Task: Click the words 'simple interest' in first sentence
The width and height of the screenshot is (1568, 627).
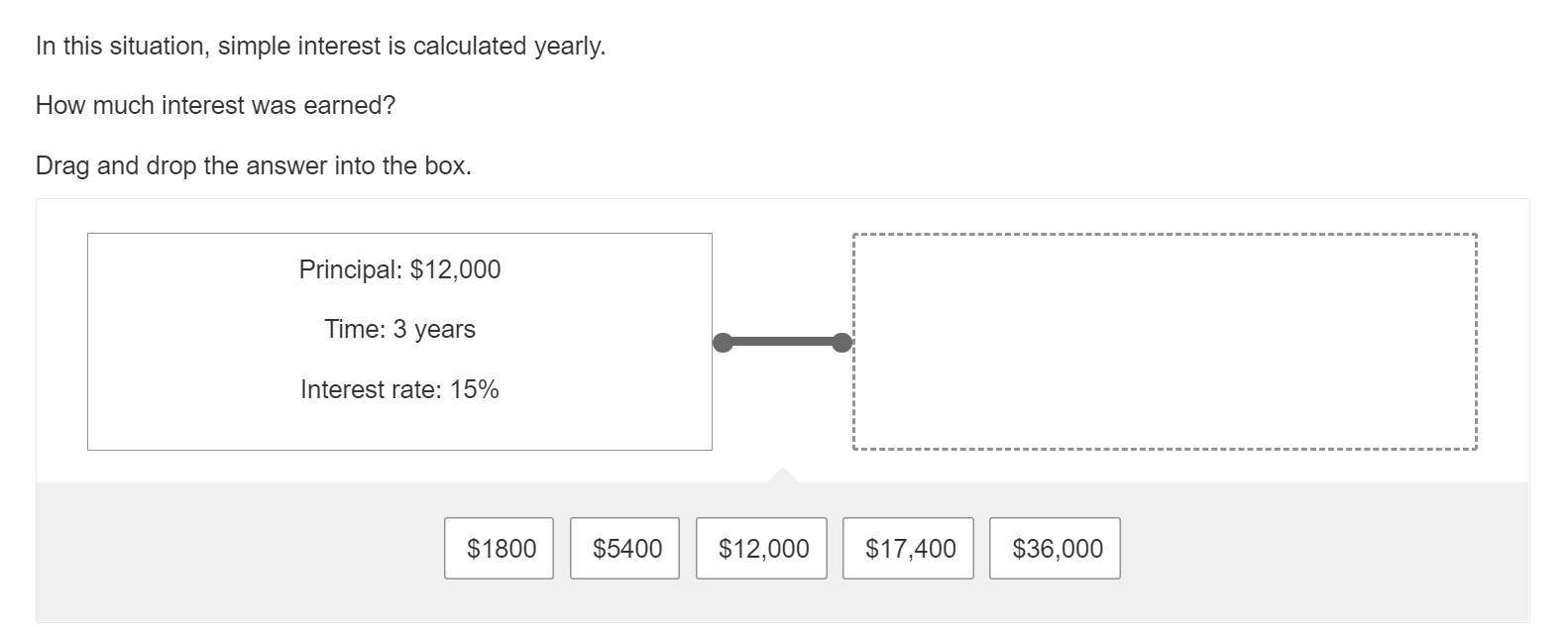Action: (x=299, y=47)
